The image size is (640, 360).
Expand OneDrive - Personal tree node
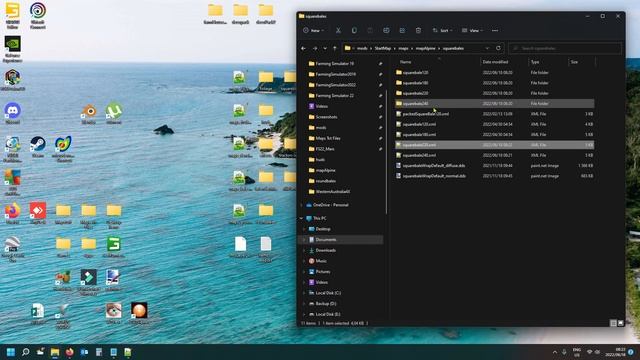tap(302, 205)
